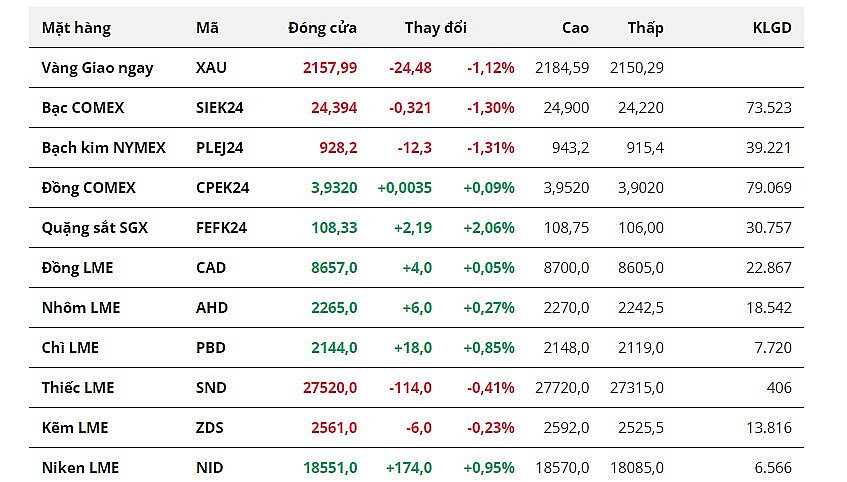Select the CPEK24 code cell

222,188
